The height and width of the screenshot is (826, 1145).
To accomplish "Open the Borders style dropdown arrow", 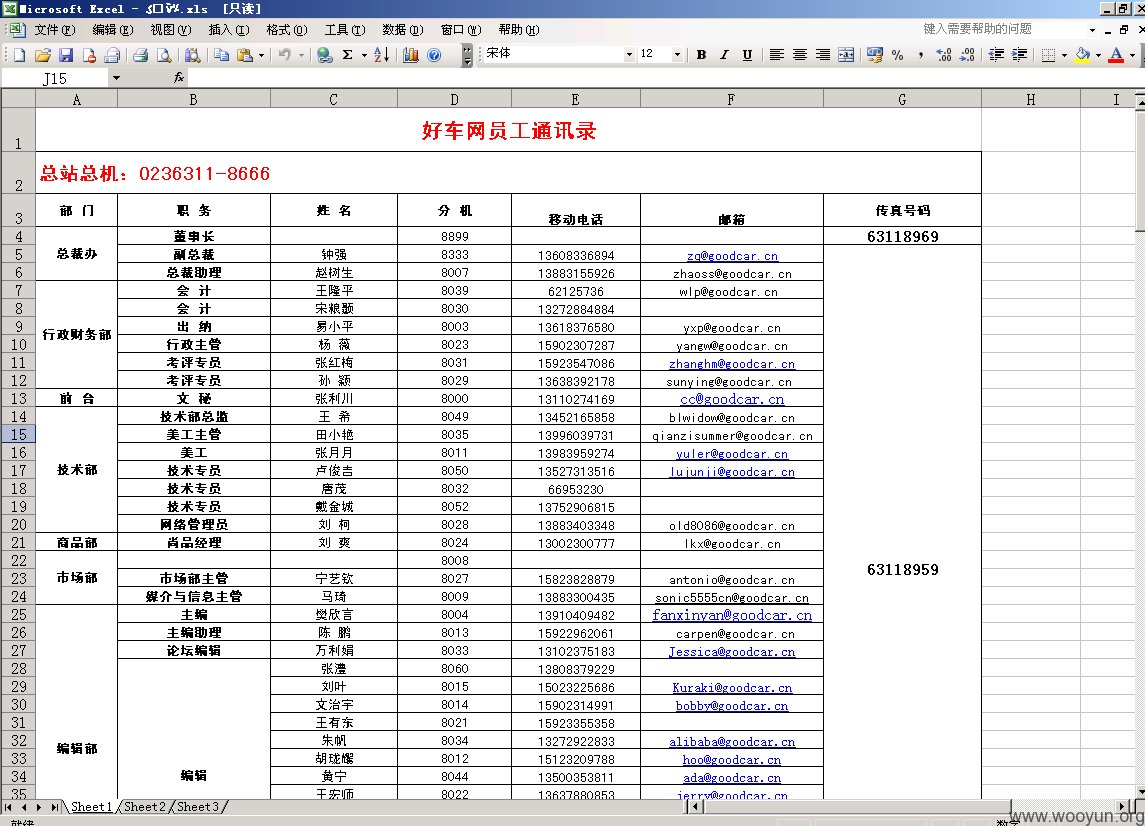I will click(1064, 55).
